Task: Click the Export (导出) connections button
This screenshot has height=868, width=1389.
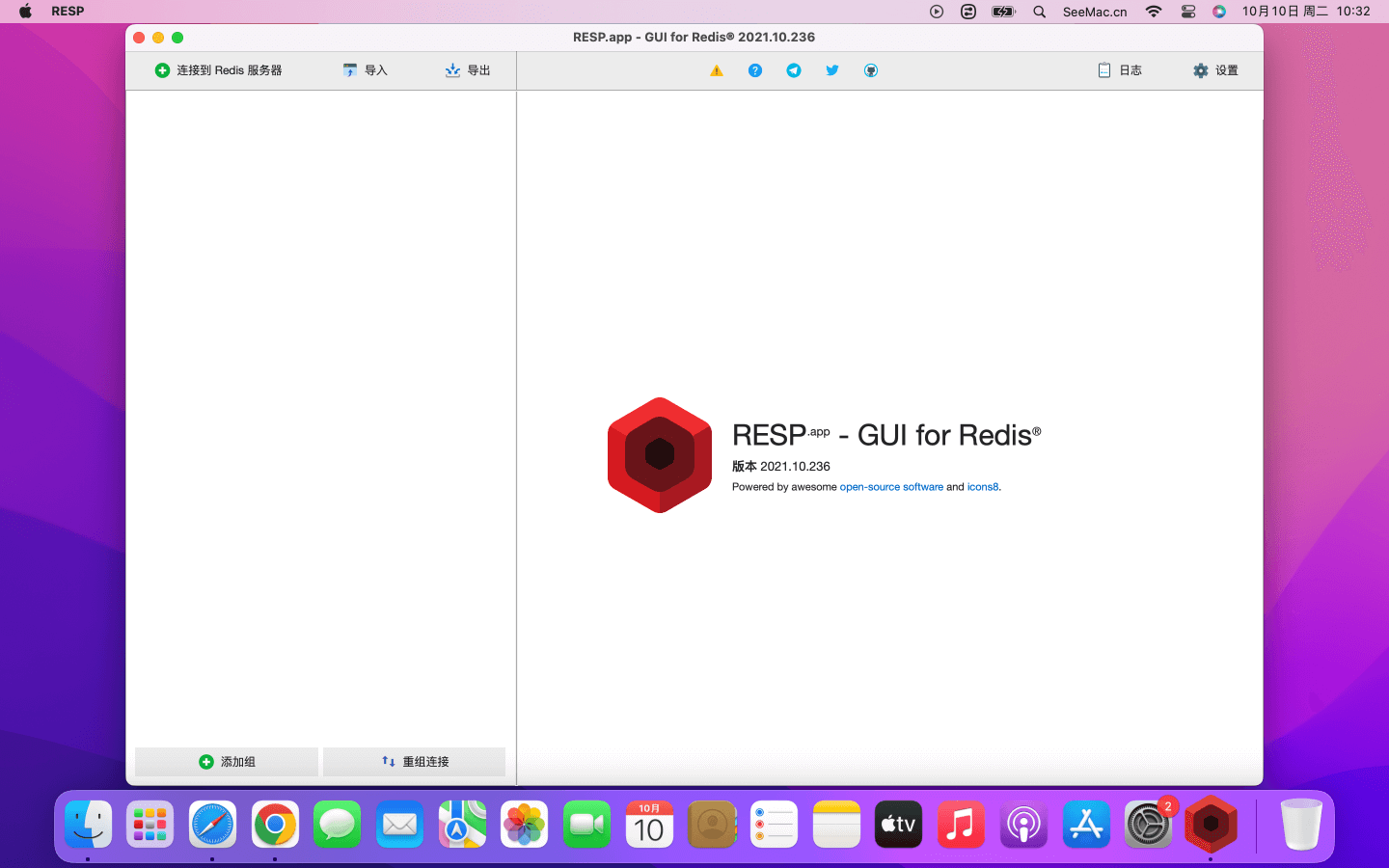Action: (x=468, y=70)
